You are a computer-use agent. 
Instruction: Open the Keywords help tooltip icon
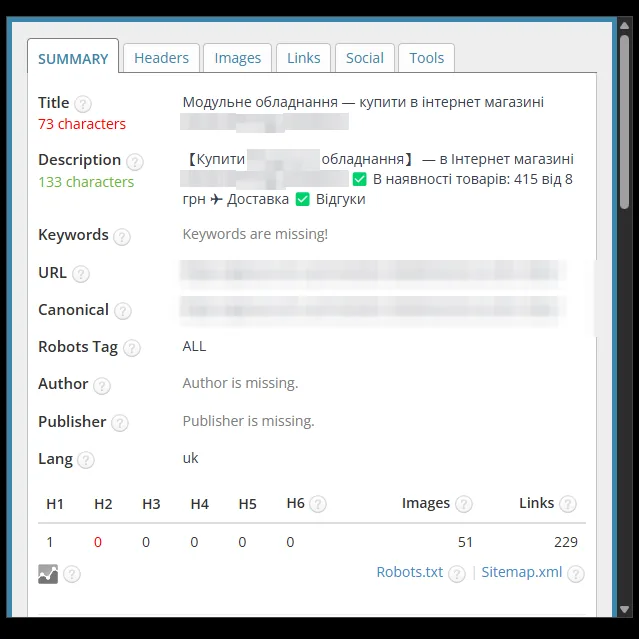pos(122,237)
